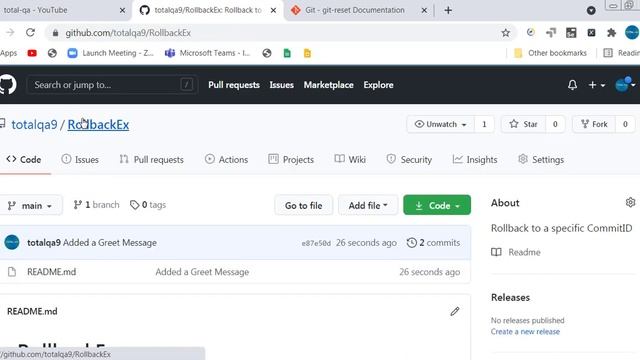Open the totalqa9 owner link

[34, 124]
